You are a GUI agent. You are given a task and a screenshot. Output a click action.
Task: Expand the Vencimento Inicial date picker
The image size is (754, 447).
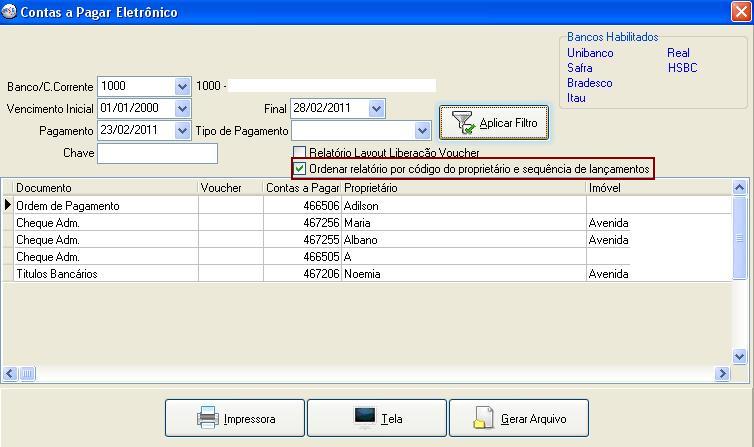point(182,108)
